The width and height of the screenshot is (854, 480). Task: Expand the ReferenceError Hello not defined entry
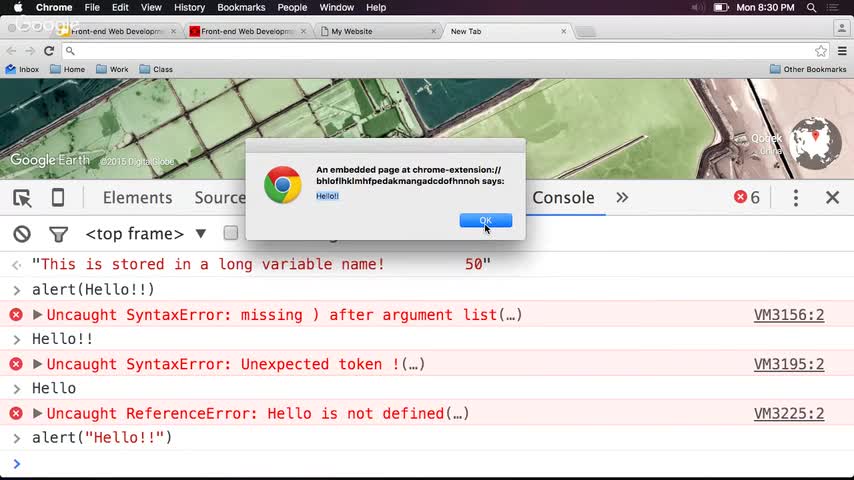pyautogui.click(x=37, y=413)
